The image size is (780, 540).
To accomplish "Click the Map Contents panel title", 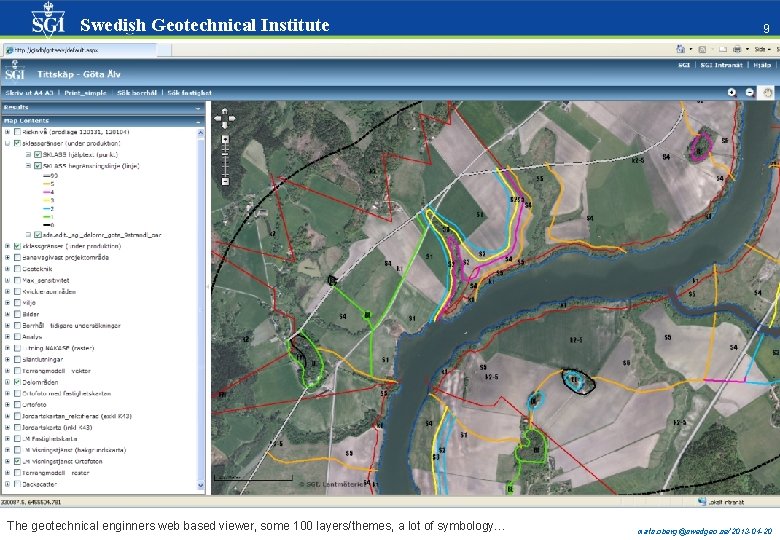I will [26, 121].
